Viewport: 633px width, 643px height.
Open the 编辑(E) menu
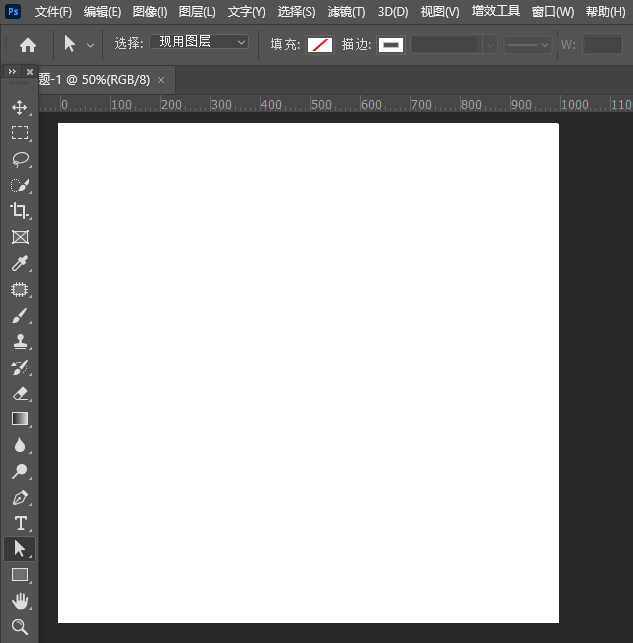pyautogui.click(x=102, y=11)
